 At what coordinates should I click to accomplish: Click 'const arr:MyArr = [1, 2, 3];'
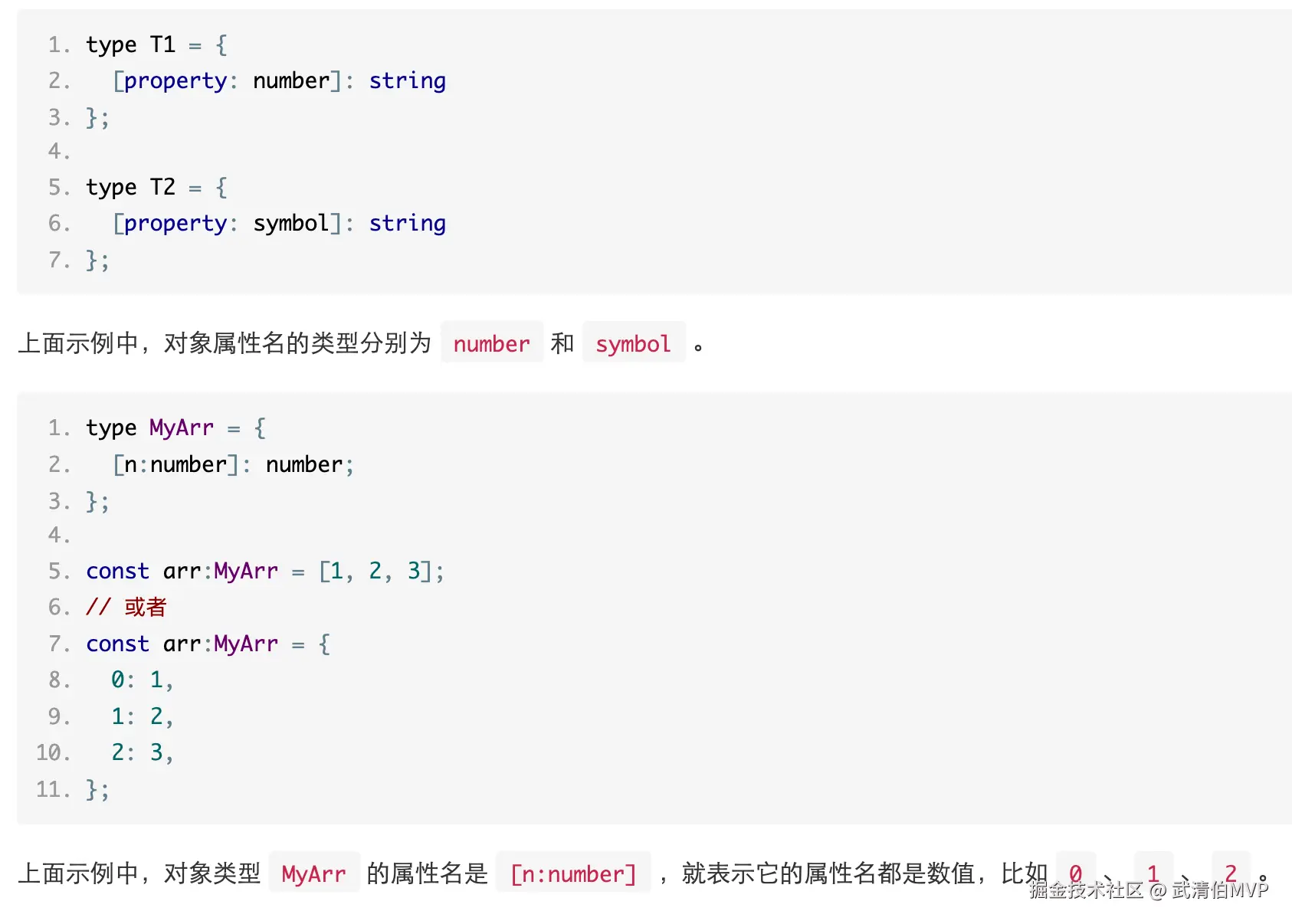265,571
